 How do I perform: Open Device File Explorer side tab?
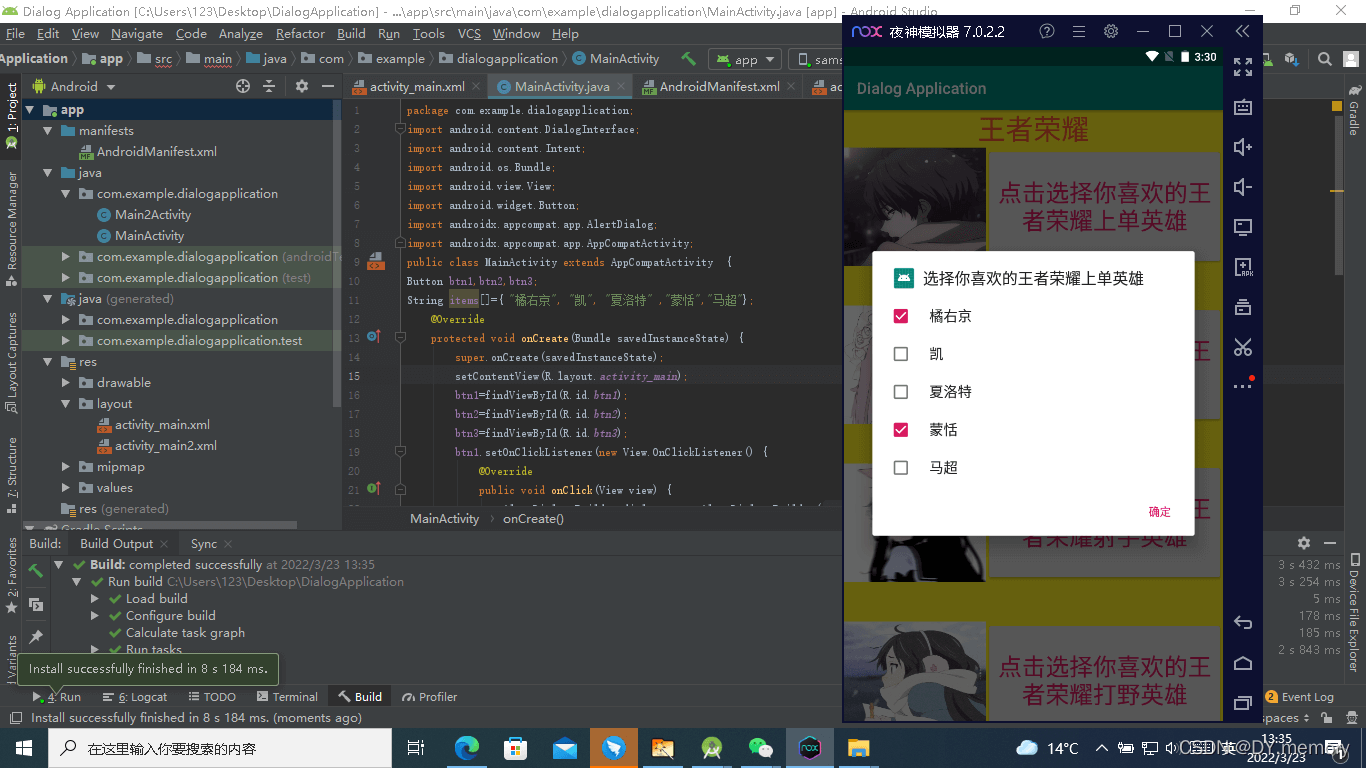[1355, 611]
